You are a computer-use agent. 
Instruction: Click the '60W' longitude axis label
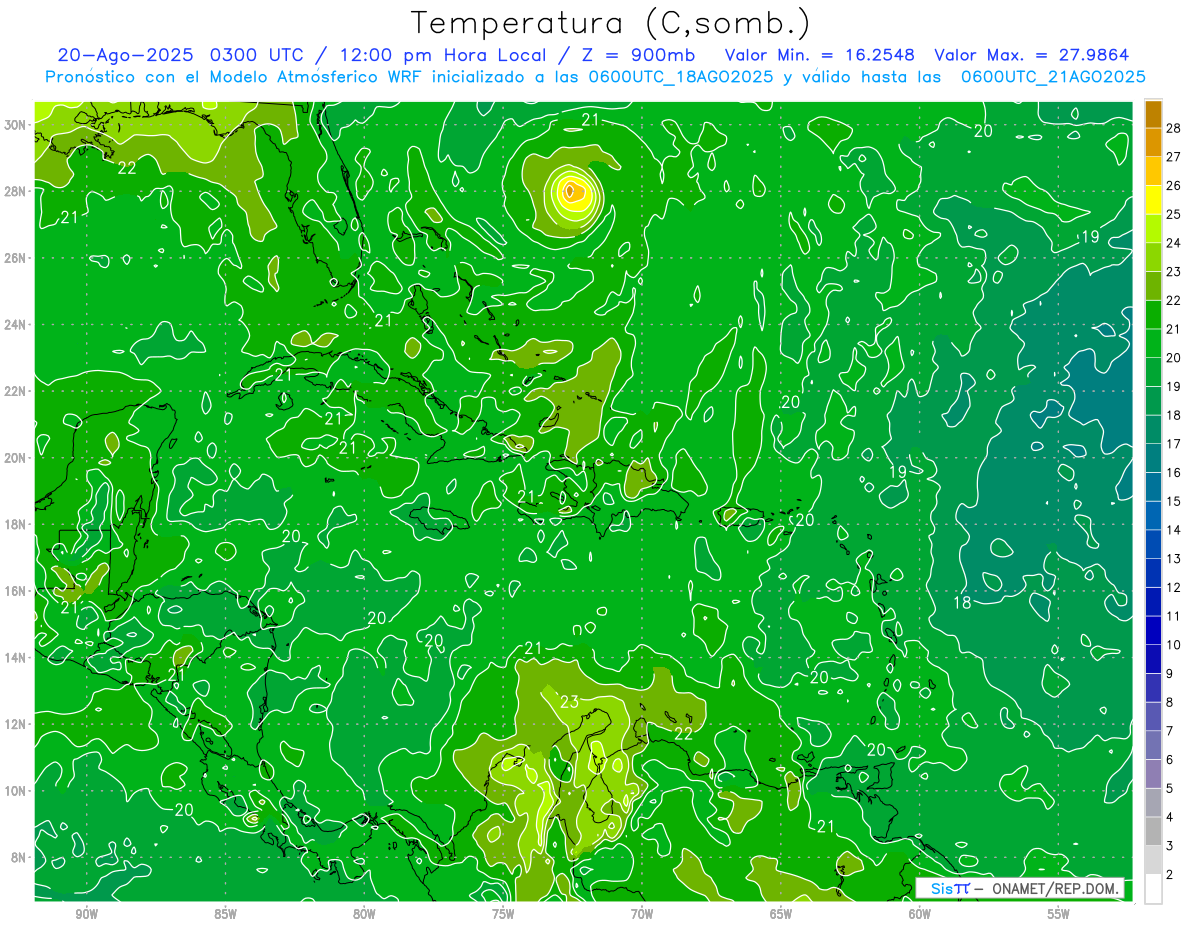pyautogui.click(x=920, y=914)
